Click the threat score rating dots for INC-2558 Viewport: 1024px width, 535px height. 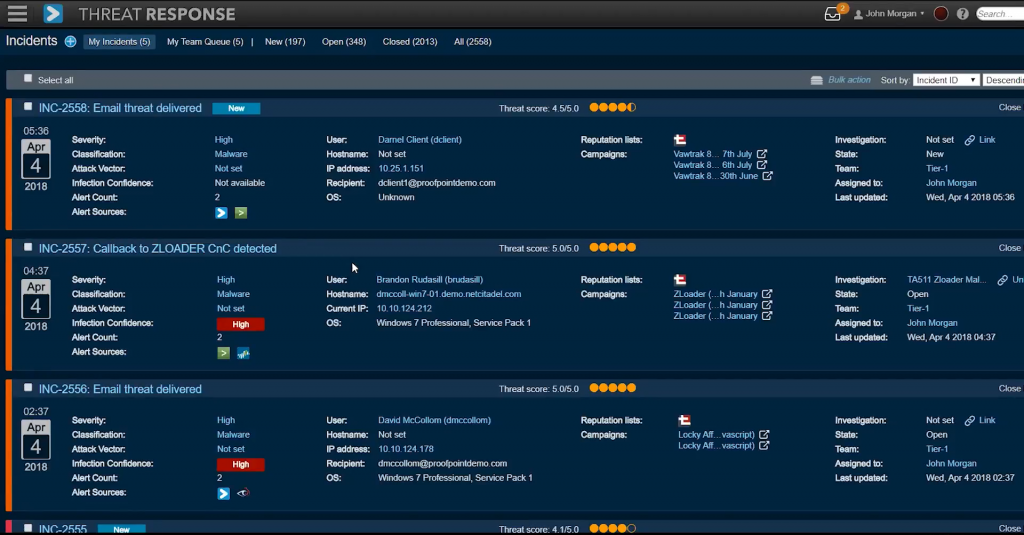613,108
